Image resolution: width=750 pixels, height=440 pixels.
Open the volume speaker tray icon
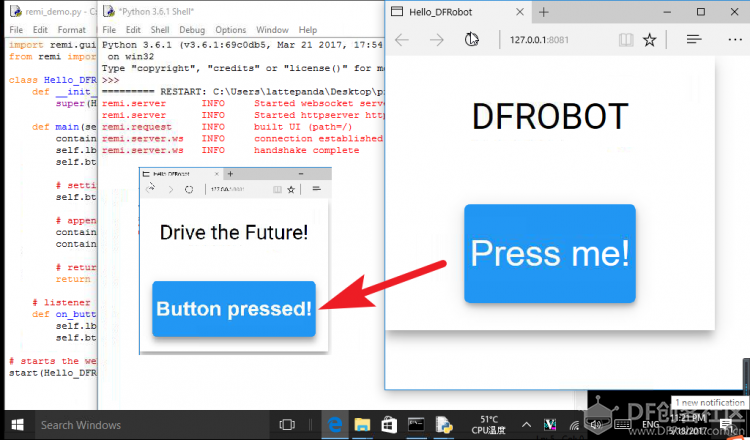(596, 425)
